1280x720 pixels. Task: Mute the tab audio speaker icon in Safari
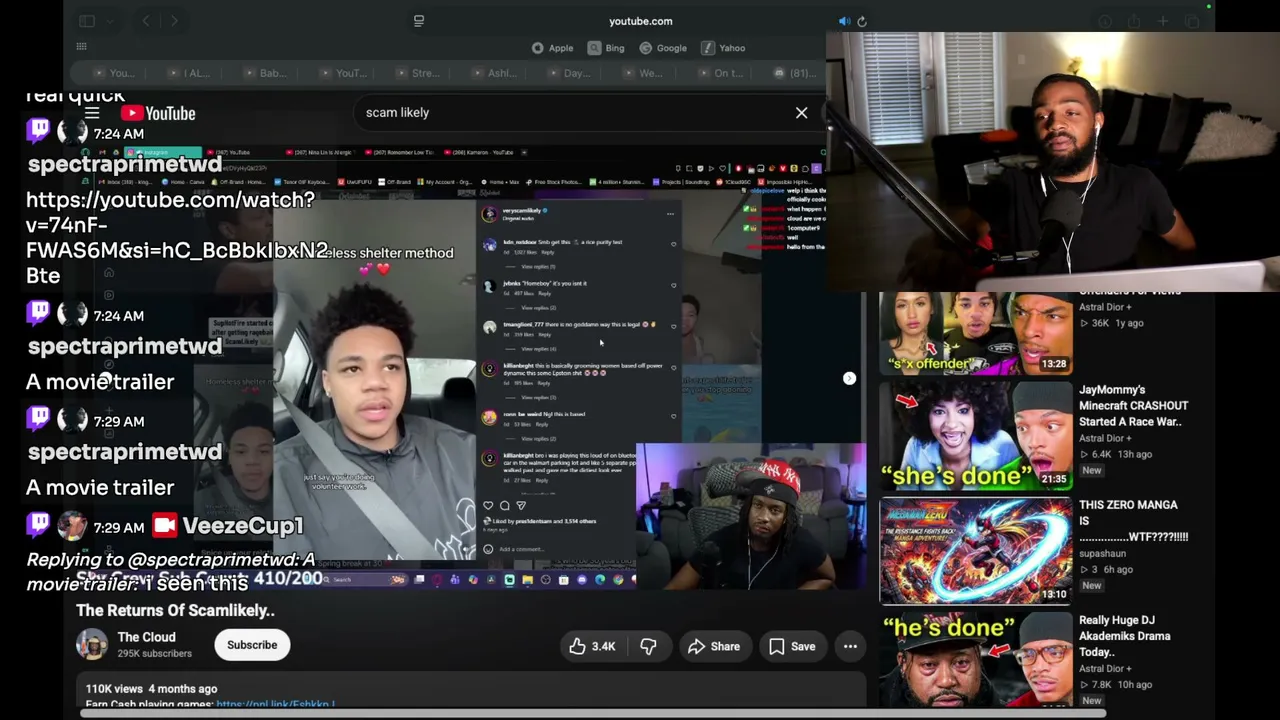point(844,21)
